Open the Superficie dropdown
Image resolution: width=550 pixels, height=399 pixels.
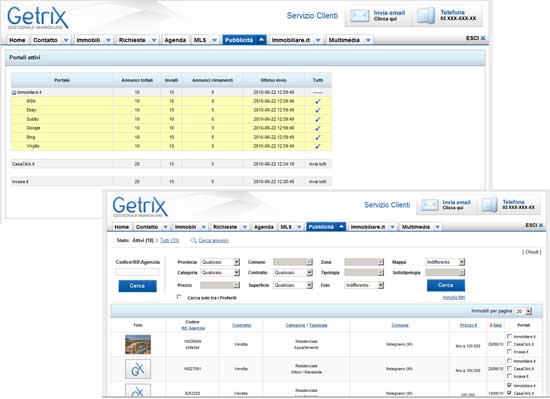pos(309,285)
